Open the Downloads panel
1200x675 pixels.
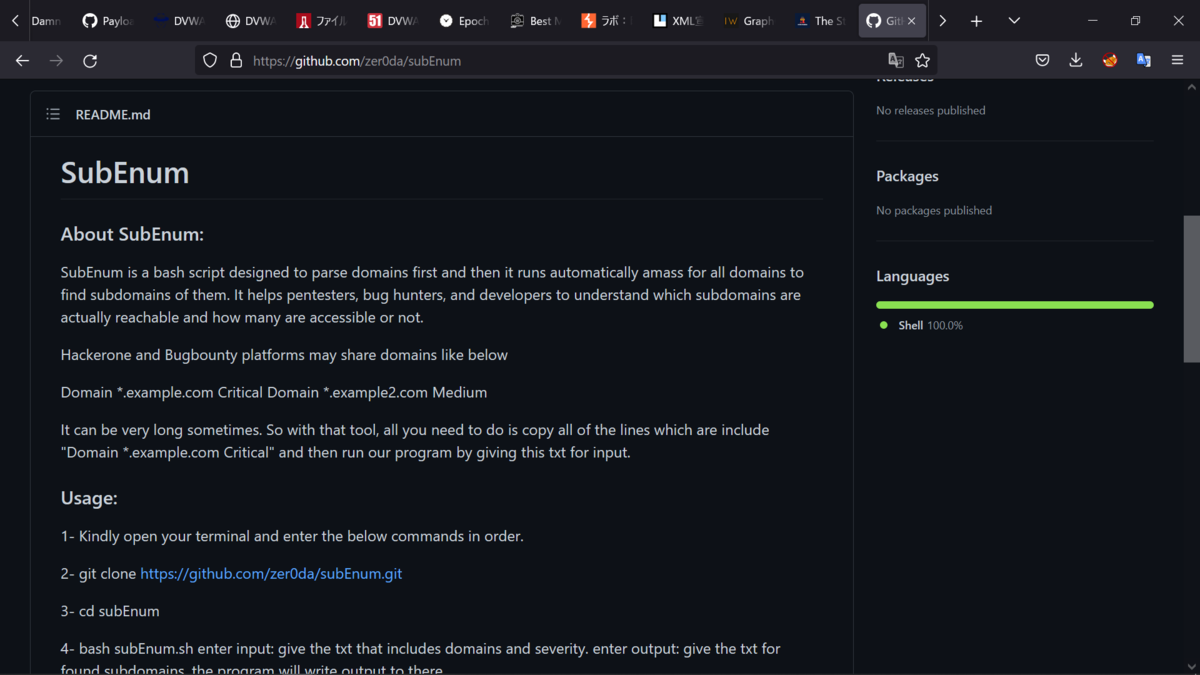(1076, 60)
